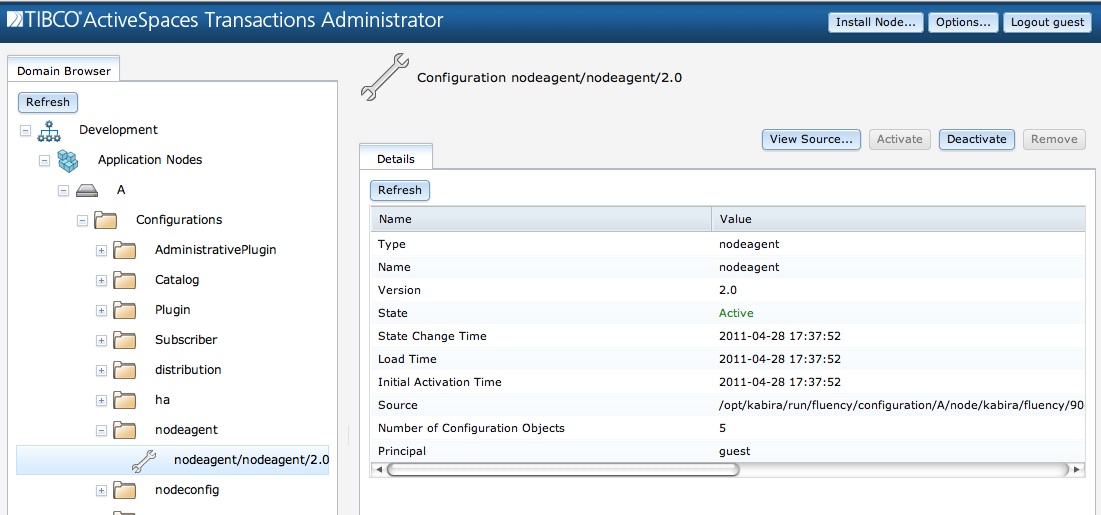The height and width of the screenshot is (515, 1101).
Task: Open View Source... for the configuration
Action: 812,139
